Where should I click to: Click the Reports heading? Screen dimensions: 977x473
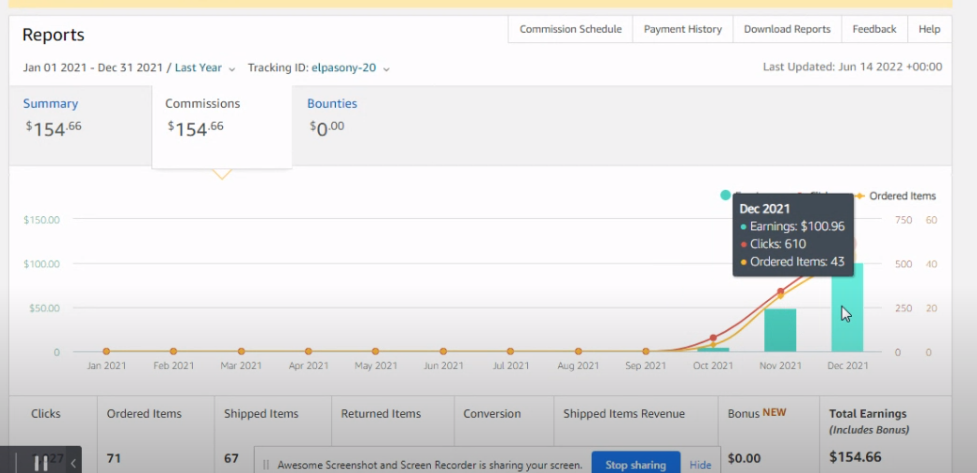tap(53, 35)
